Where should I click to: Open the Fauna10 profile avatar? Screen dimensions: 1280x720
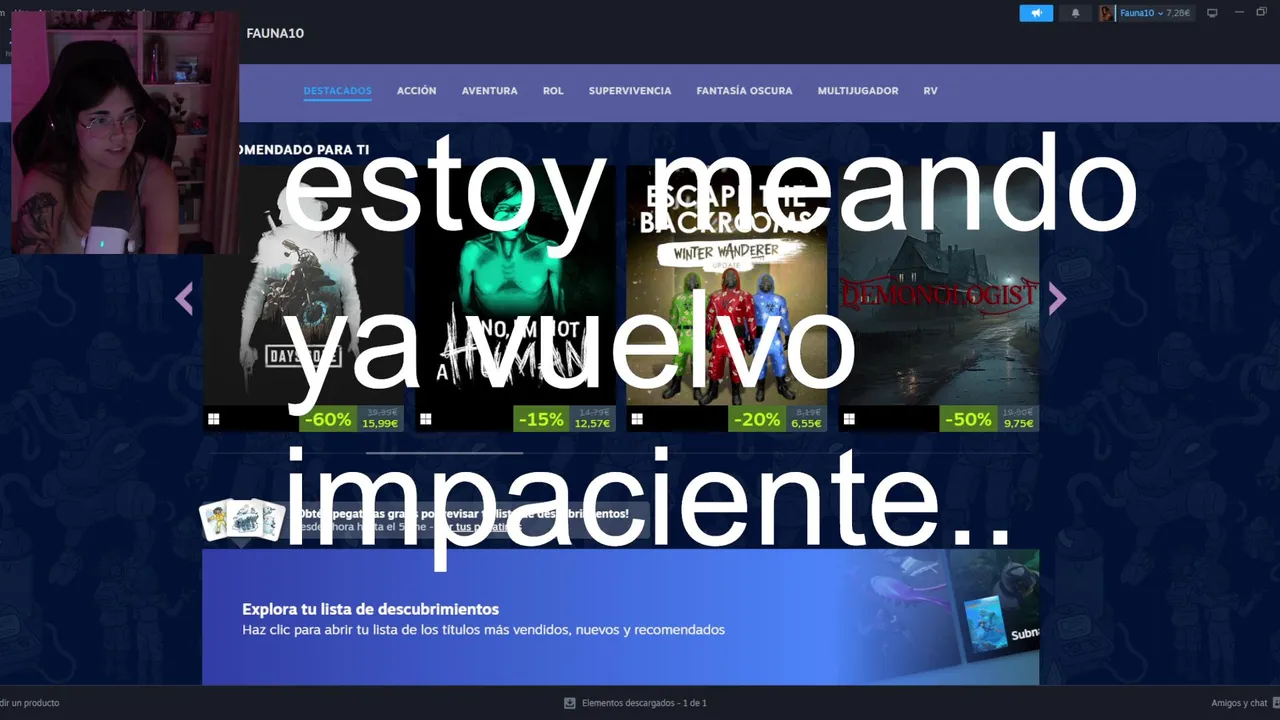[x=1107, y=13]
